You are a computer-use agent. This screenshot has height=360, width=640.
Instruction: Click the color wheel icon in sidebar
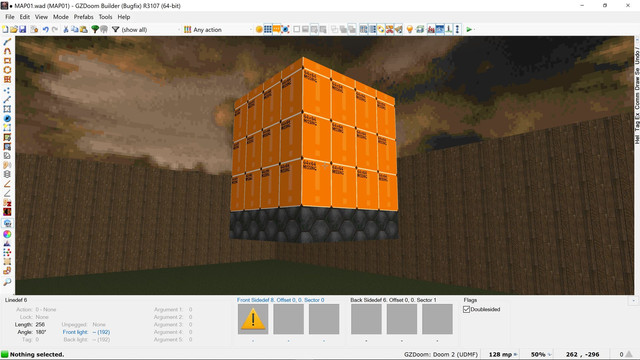pos(7,234)
